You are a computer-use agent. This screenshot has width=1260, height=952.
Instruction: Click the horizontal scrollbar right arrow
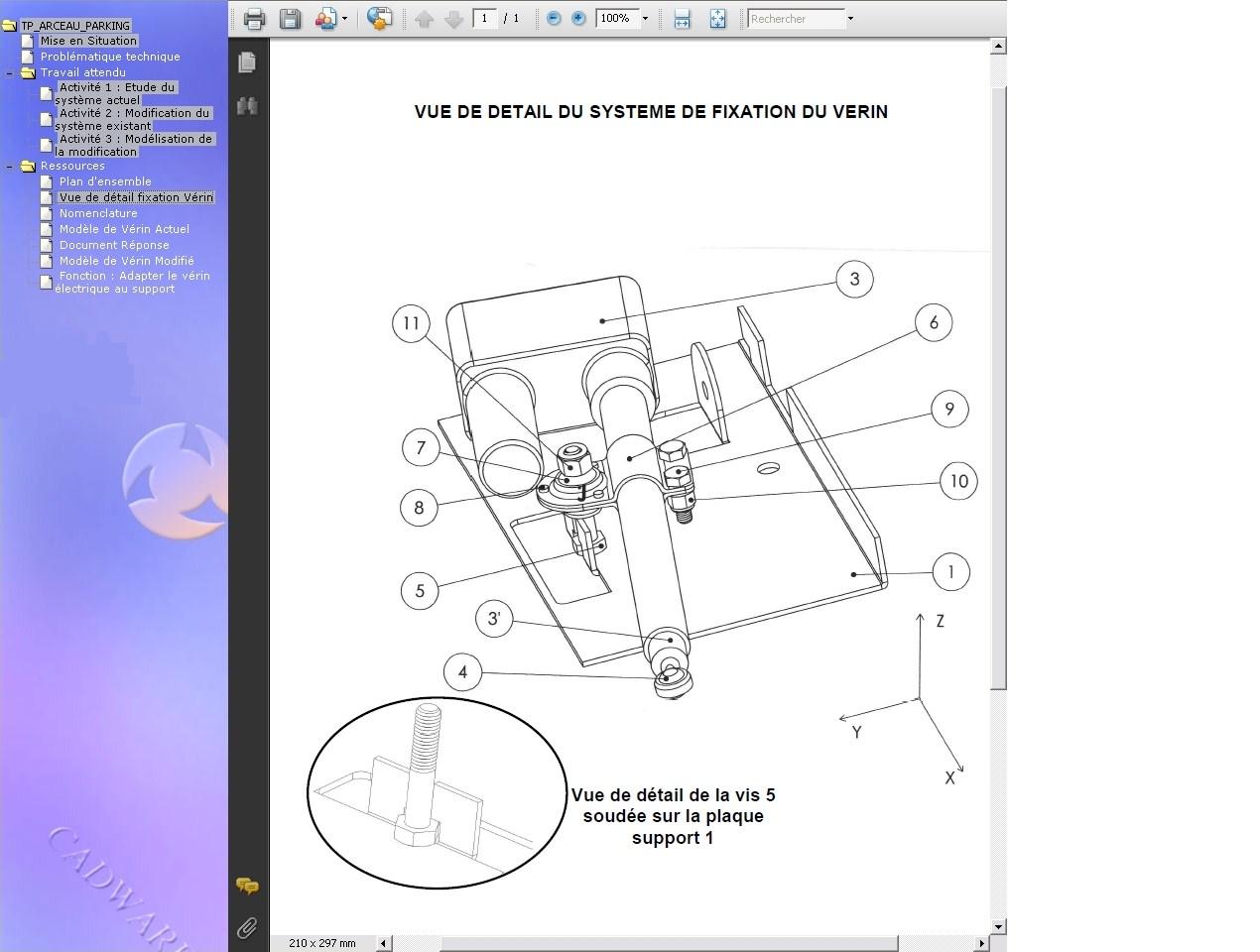tap(982, 943)
